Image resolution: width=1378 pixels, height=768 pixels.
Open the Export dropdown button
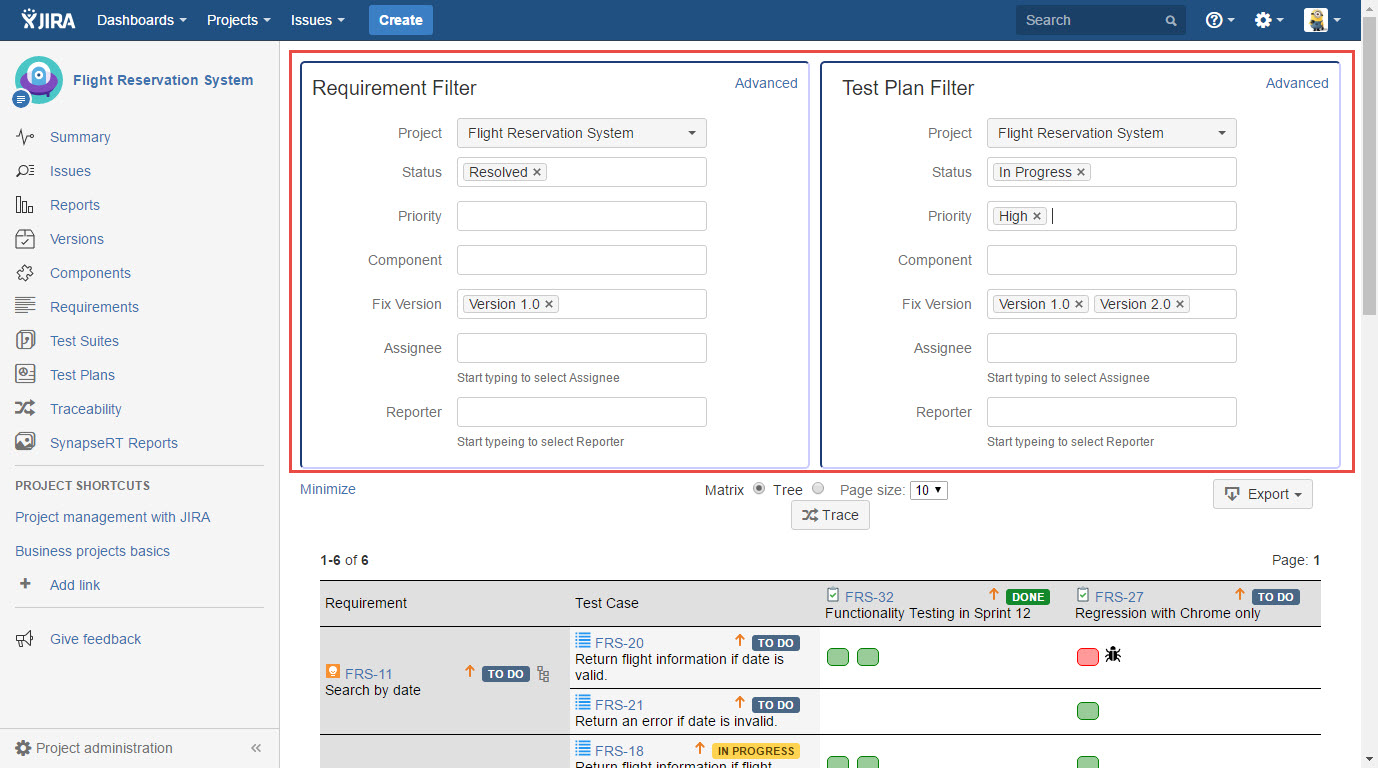pos(1263,494)
